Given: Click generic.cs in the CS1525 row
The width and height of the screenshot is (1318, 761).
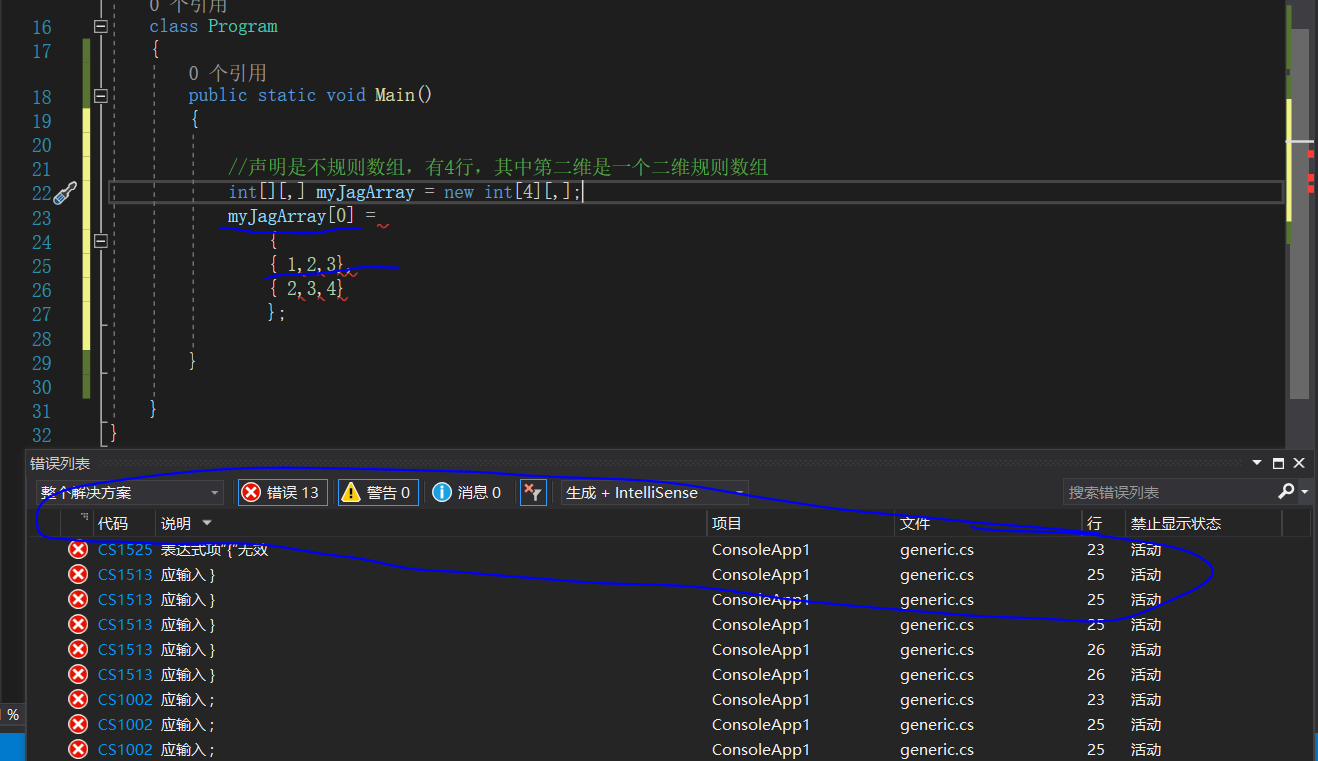Looking at the screenshot, I should 937,549.
